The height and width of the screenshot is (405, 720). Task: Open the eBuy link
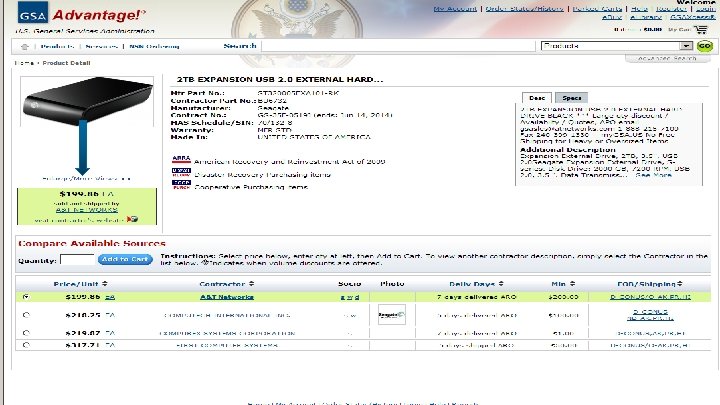coord(612,17)
